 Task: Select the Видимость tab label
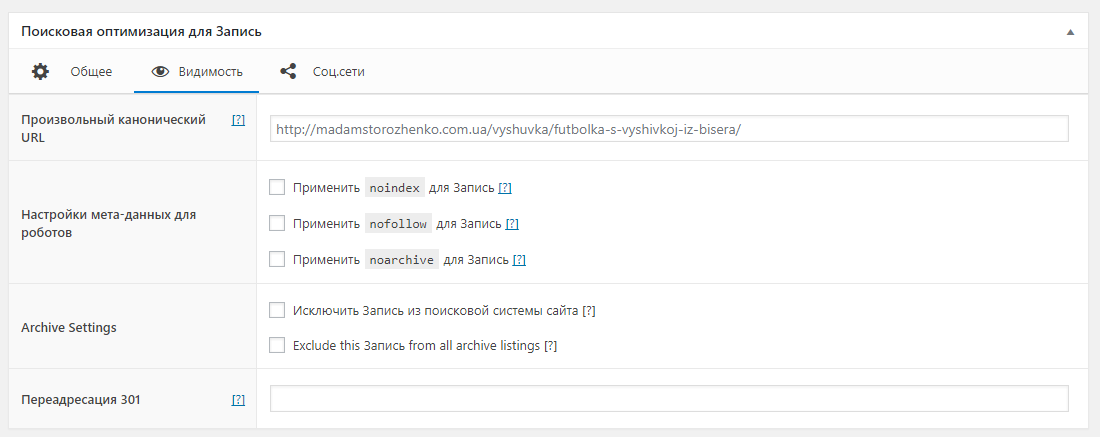pos(210,72)
